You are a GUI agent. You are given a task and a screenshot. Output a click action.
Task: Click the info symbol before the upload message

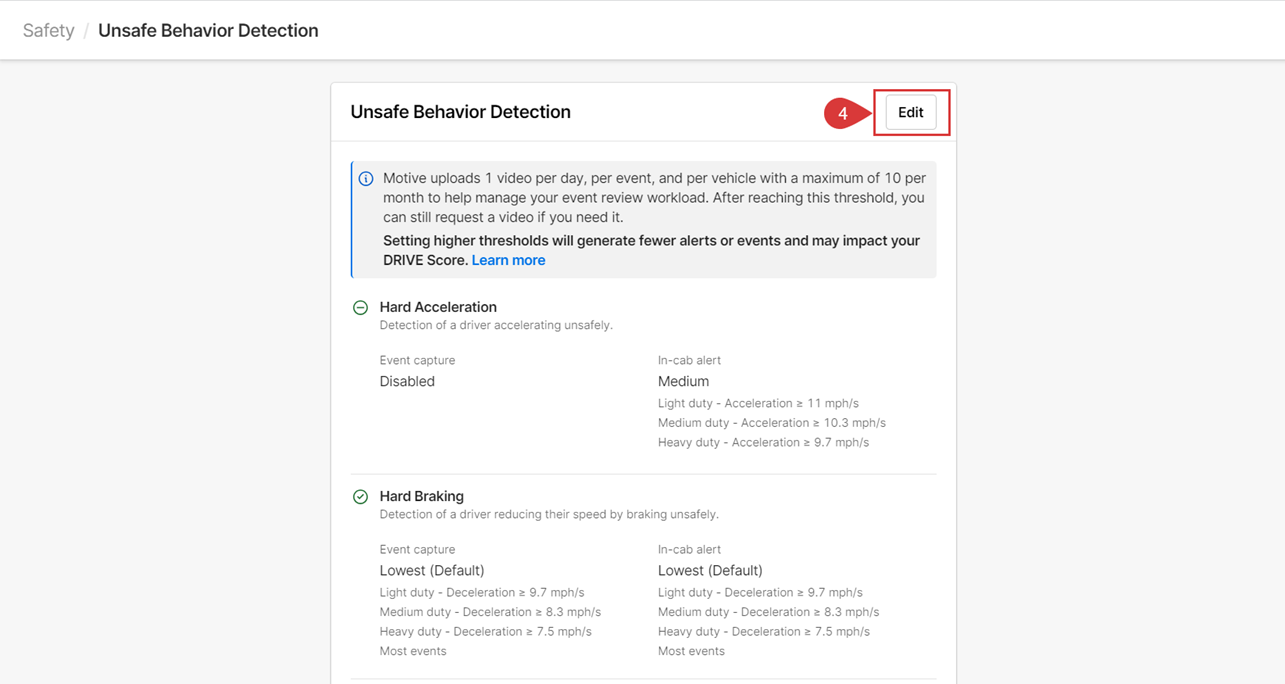point(366,178)
